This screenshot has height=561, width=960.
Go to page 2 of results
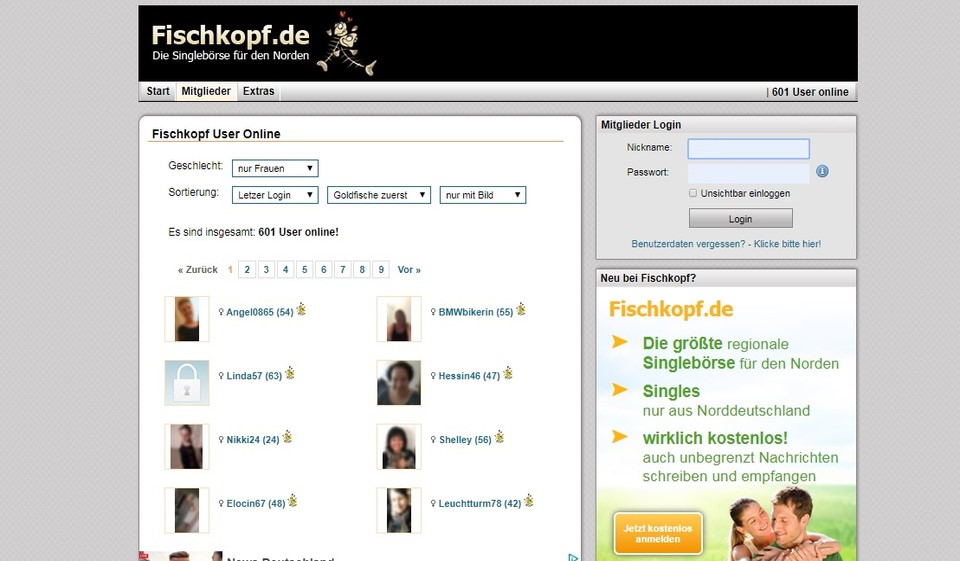(247, 270)
